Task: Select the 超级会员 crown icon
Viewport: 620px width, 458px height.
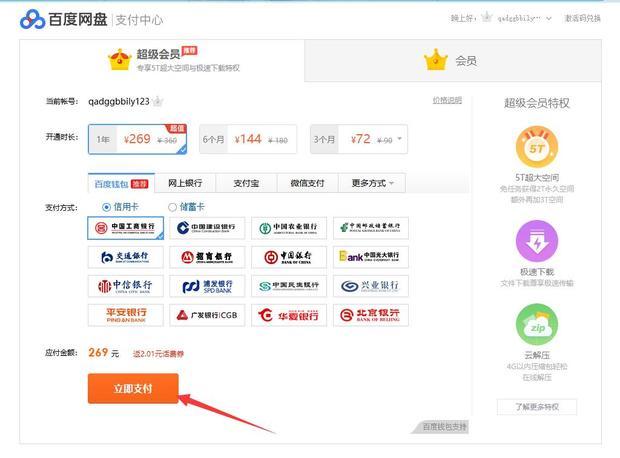Action: pyautogui.click(x=119, y=60)
